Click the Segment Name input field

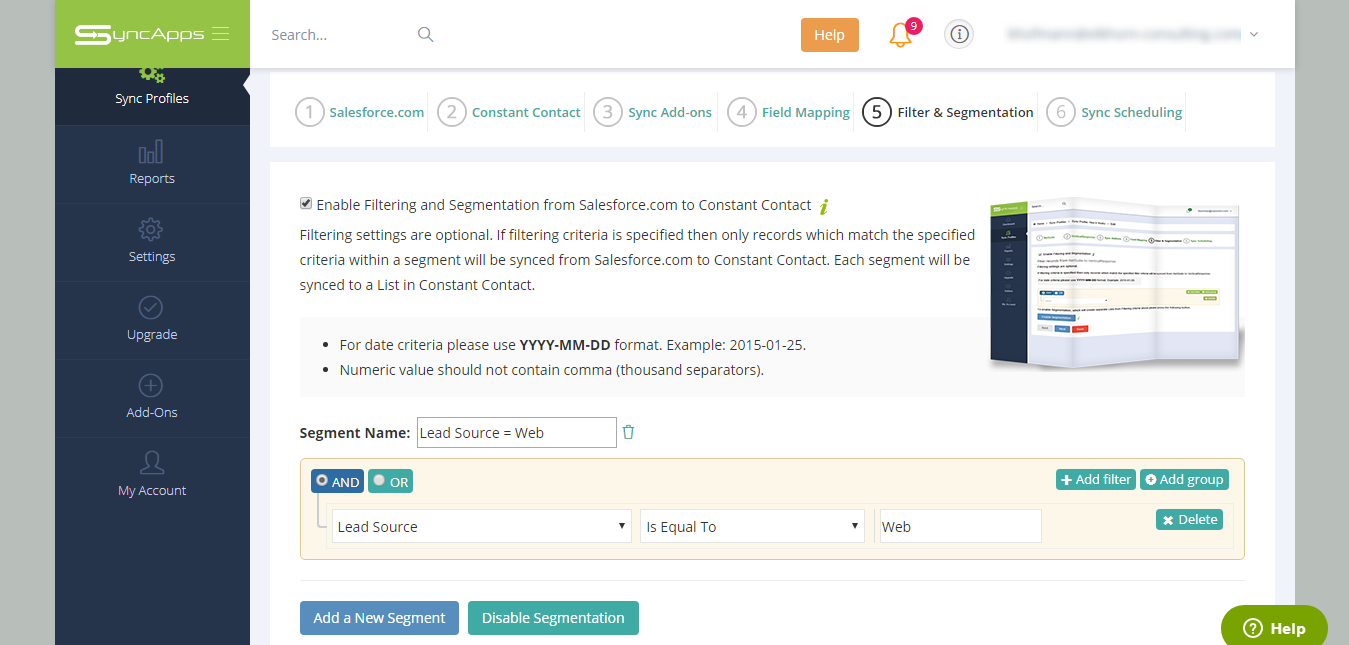click(x=516, y=433)
